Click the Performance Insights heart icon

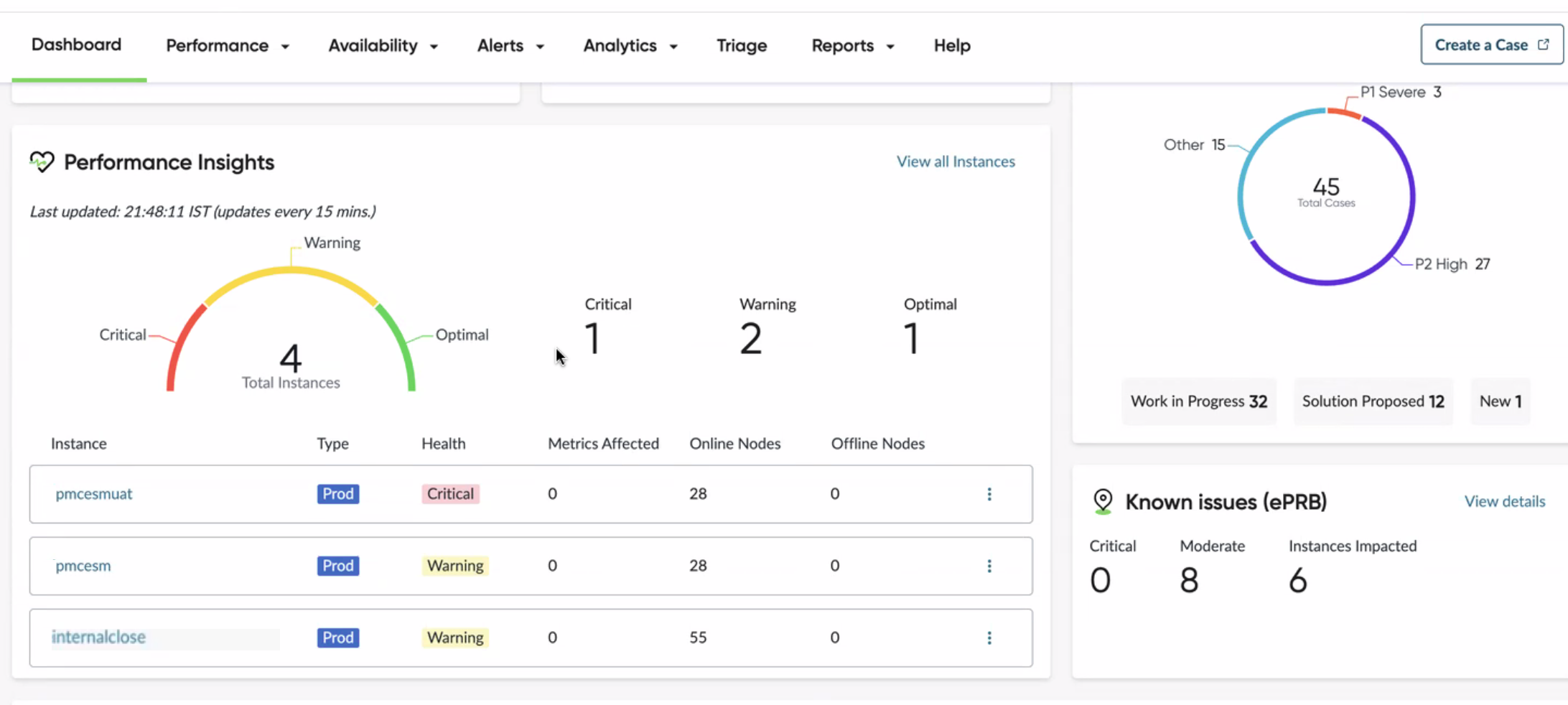42,162
